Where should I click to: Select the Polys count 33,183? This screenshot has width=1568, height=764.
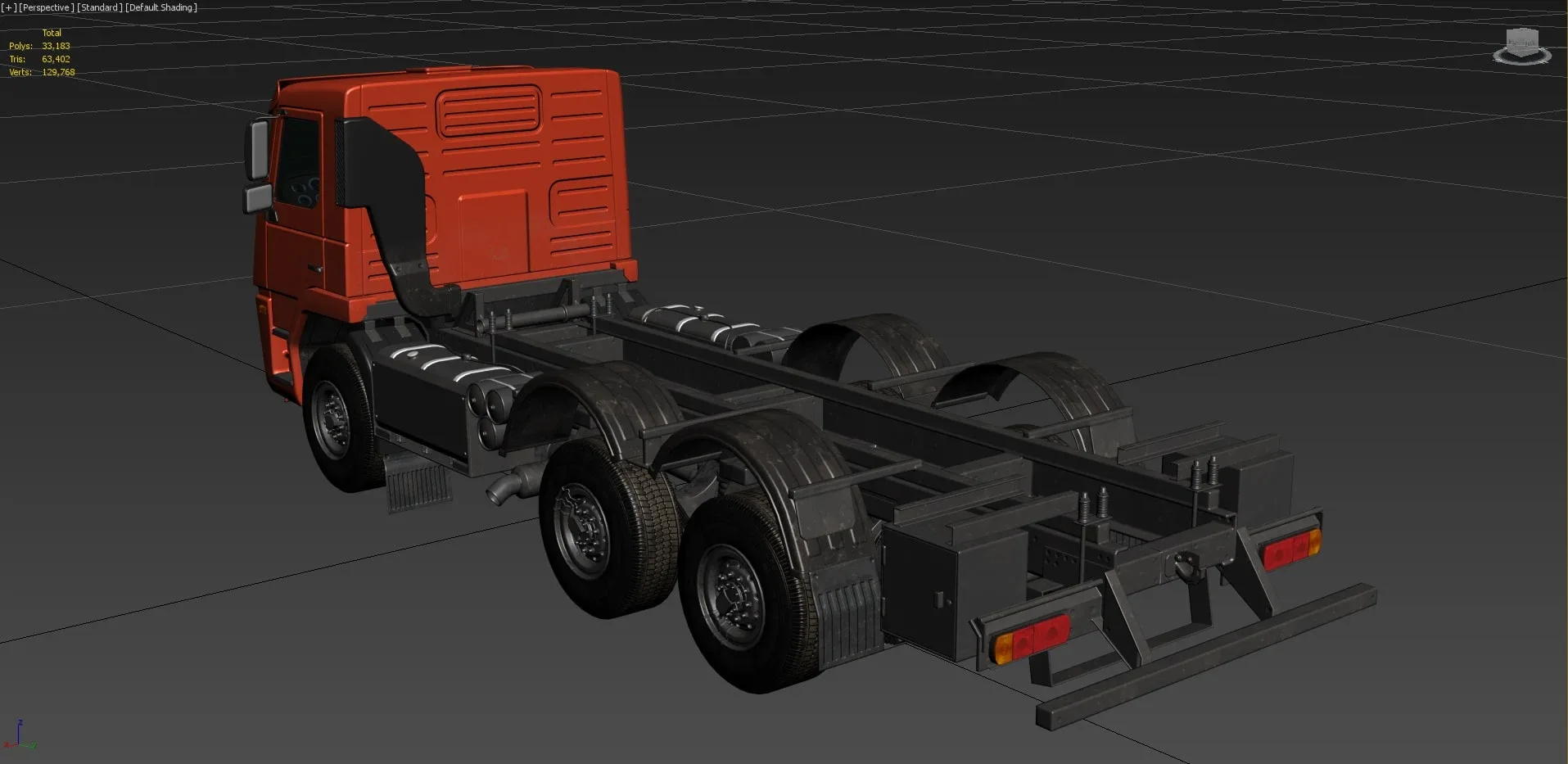click(56, 46)
